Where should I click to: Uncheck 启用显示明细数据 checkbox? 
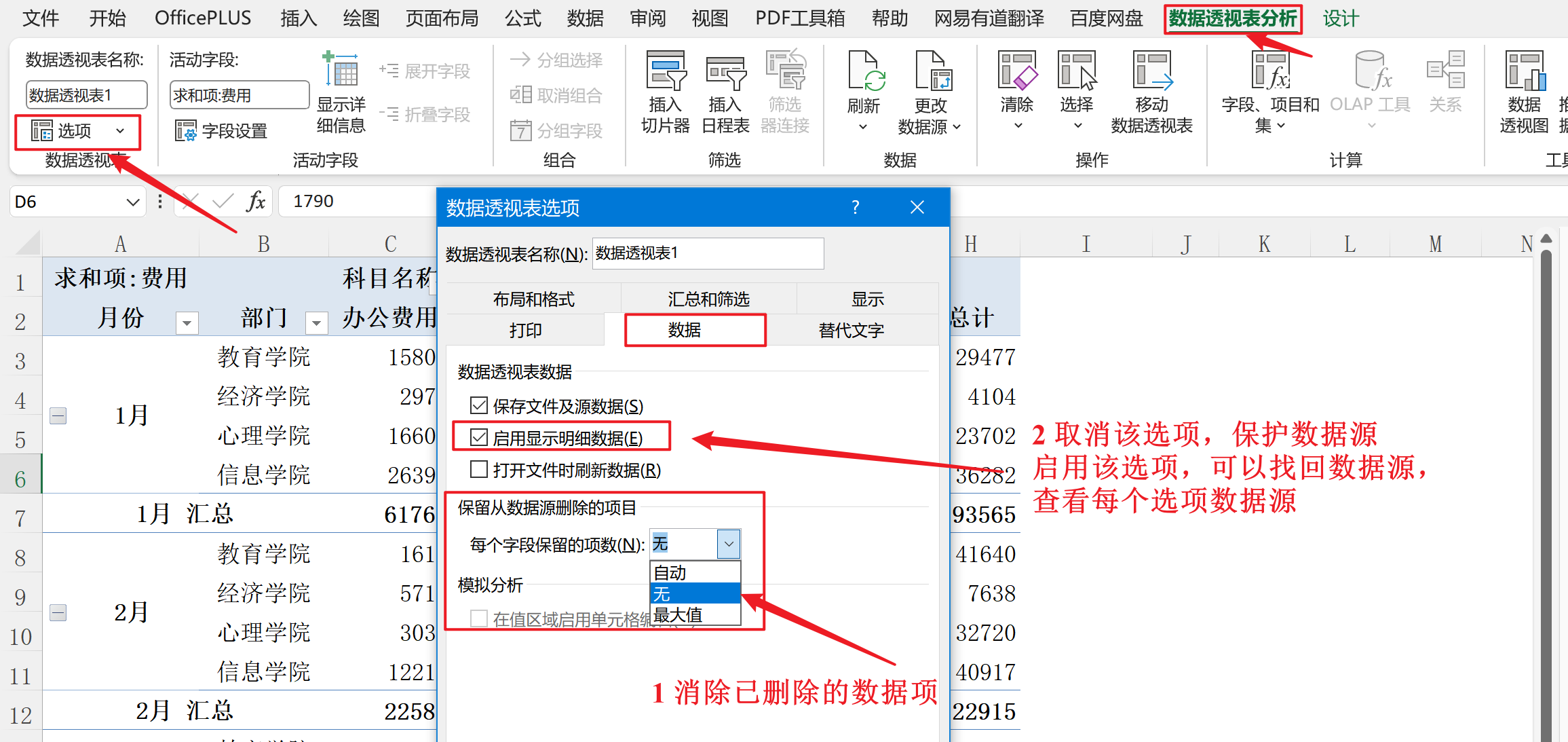pyautogui.click(x=479, y=438)
